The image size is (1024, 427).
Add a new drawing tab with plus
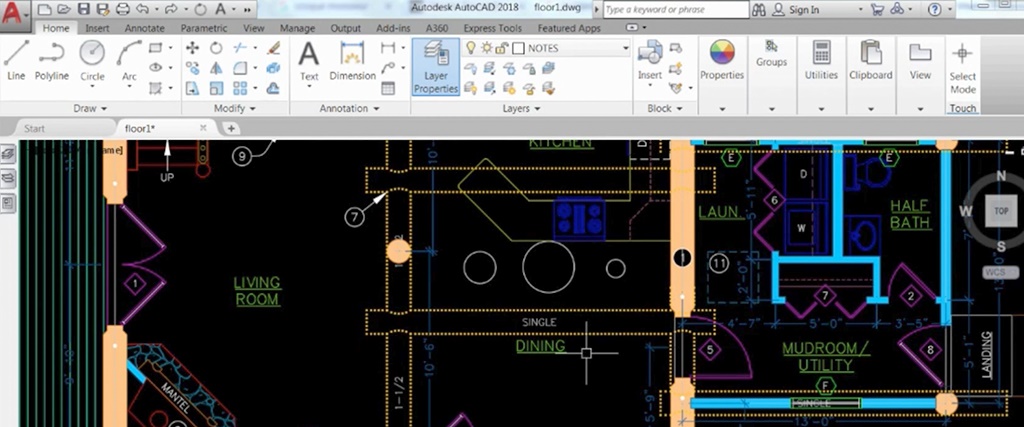pyautogui.click(x=231, y=128)
